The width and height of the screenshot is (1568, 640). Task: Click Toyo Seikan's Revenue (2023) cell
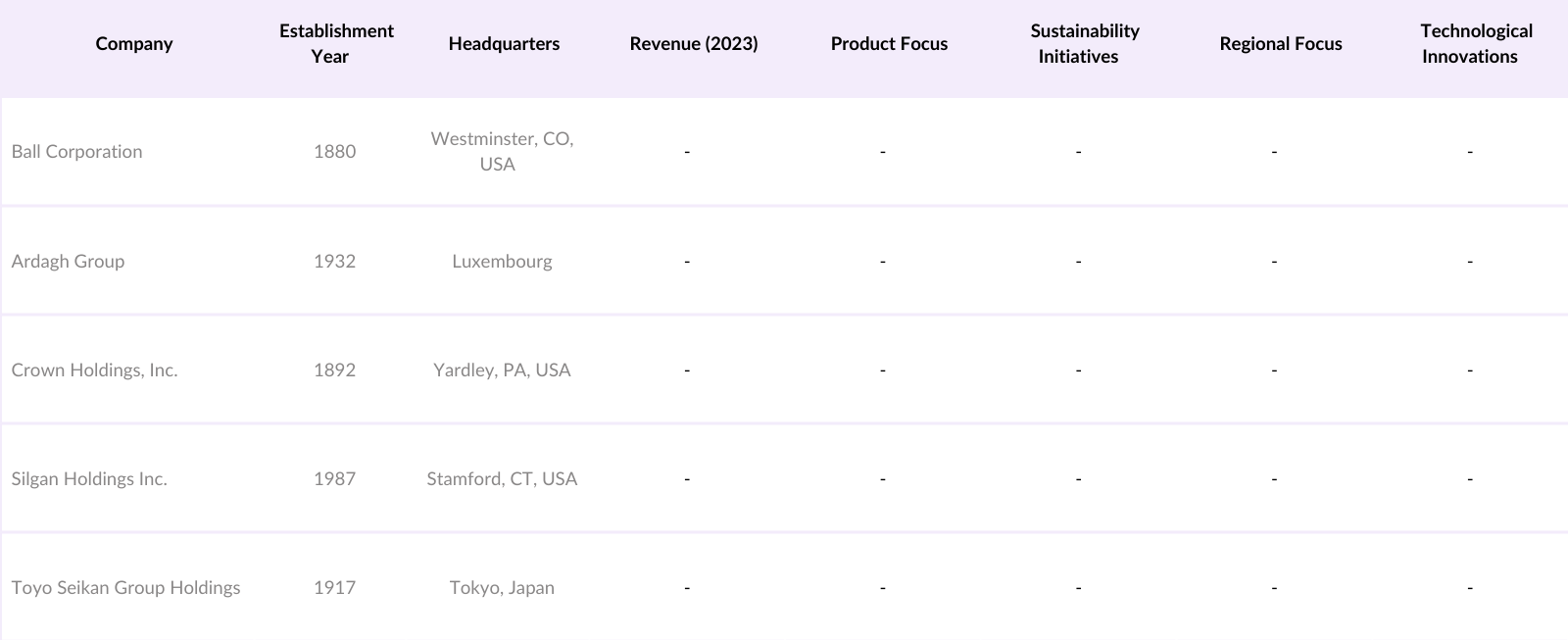[687, 588]
